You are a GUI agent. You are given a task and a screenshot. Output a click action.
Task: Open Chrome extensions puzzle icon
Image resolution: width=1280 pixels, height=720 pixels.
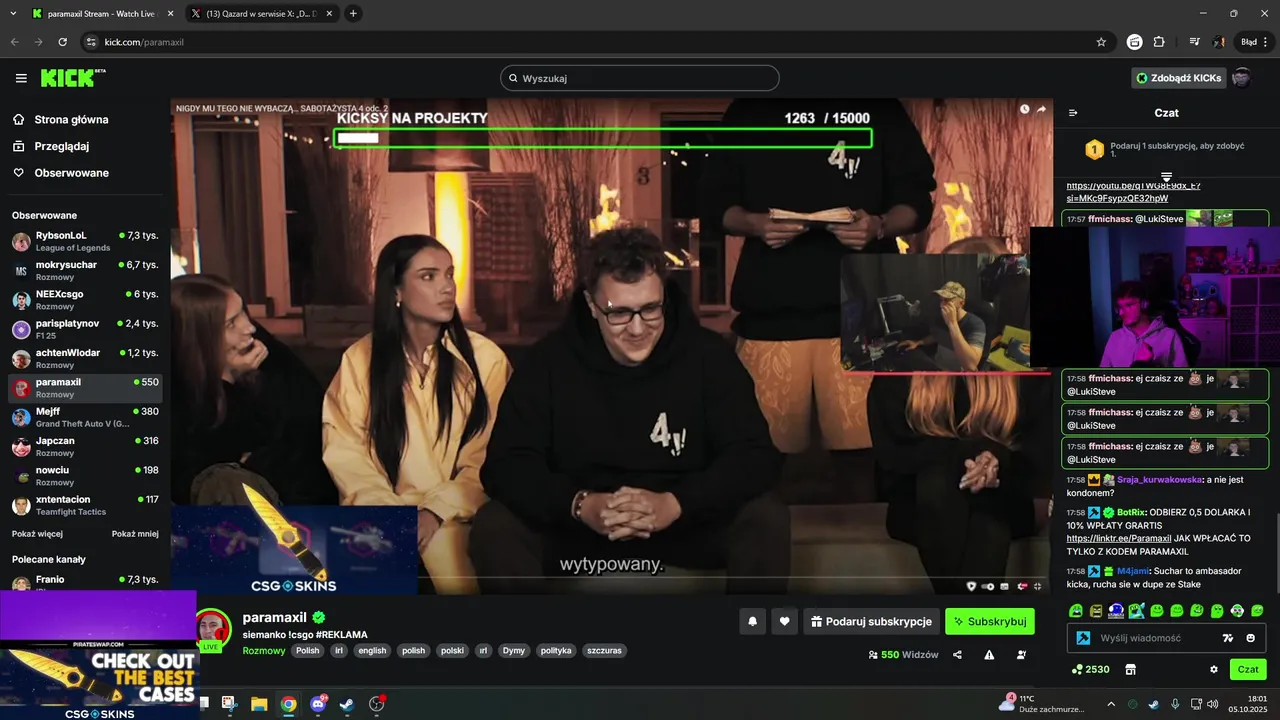click(1159, 42)
